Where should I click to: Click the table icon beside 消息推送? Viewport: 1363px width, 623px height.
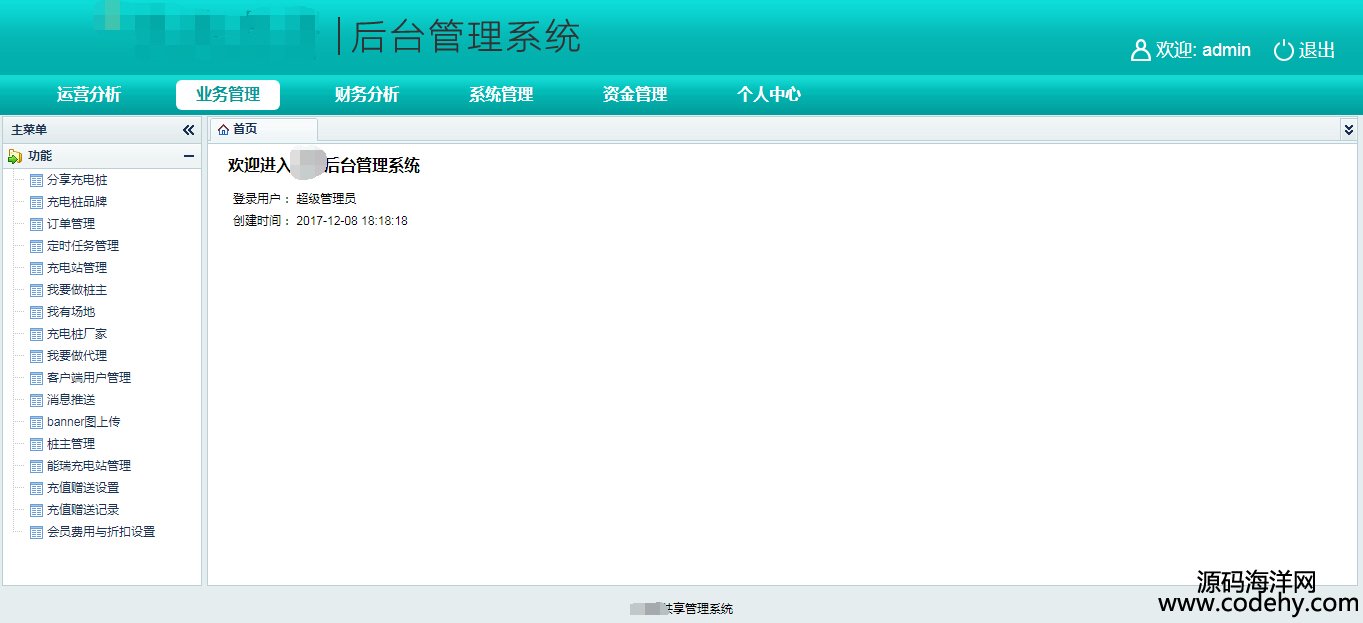pyautogui.click(x=37, y=401)
